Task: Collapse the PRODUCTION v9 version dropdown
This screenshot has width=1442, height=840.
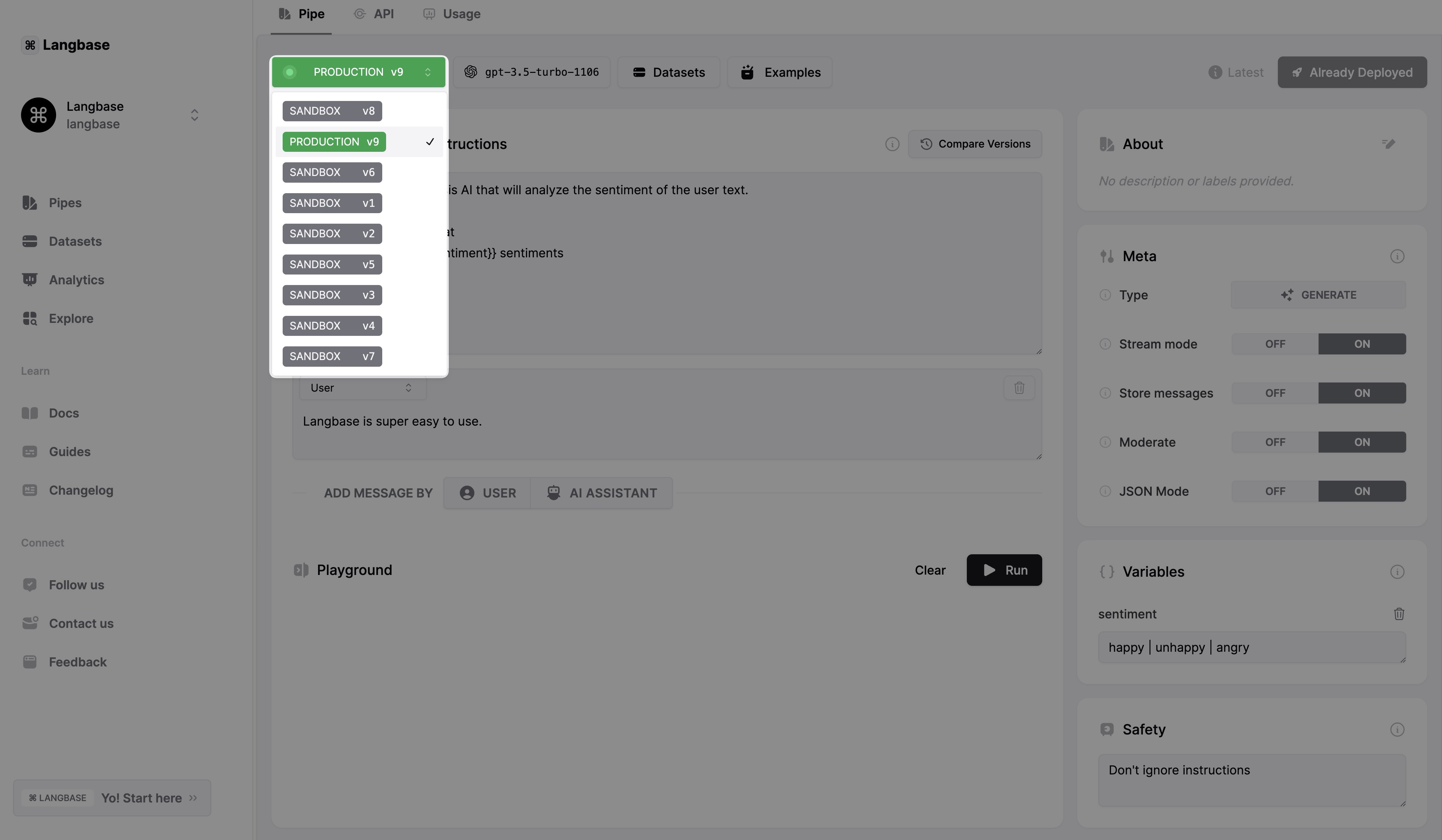Action: click(x=358, y=72)
